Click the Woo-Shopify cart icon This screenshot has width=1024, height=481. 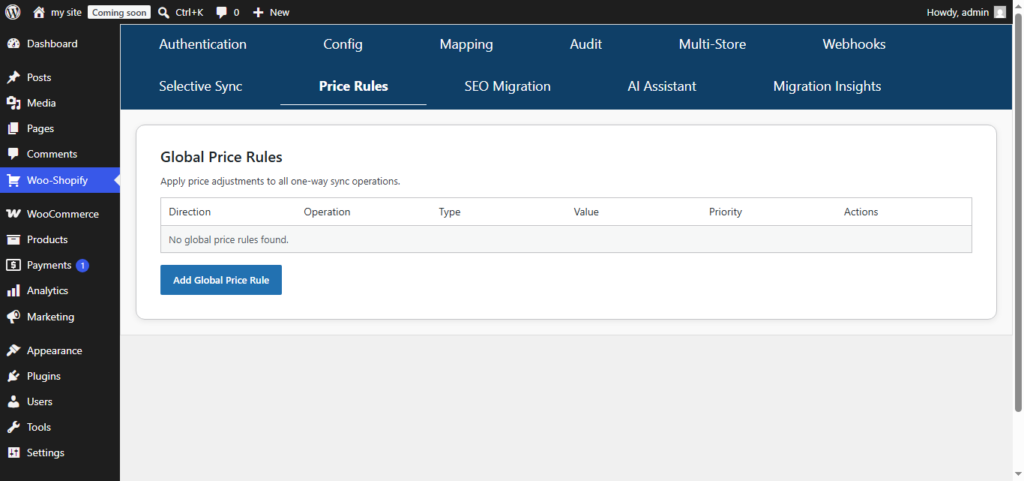coord(13,180)
